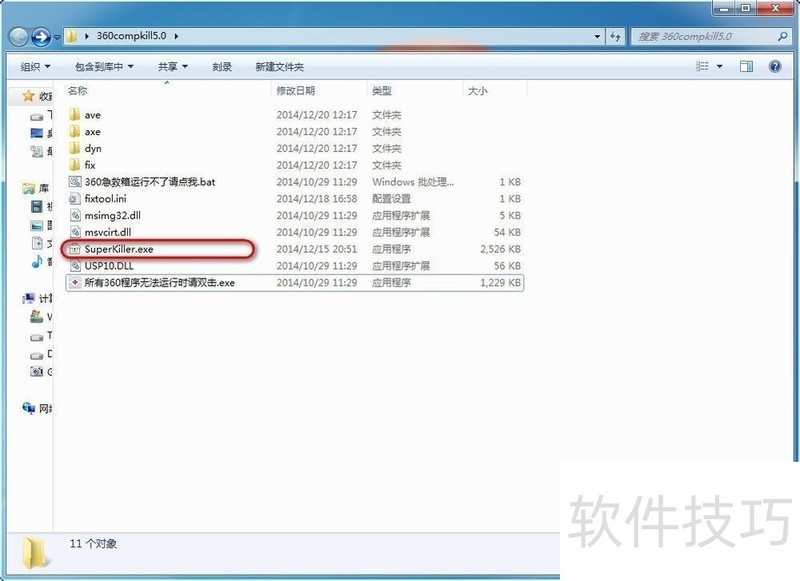
Task: Open the 共享 dropdown menu
Action: (172, 67)
